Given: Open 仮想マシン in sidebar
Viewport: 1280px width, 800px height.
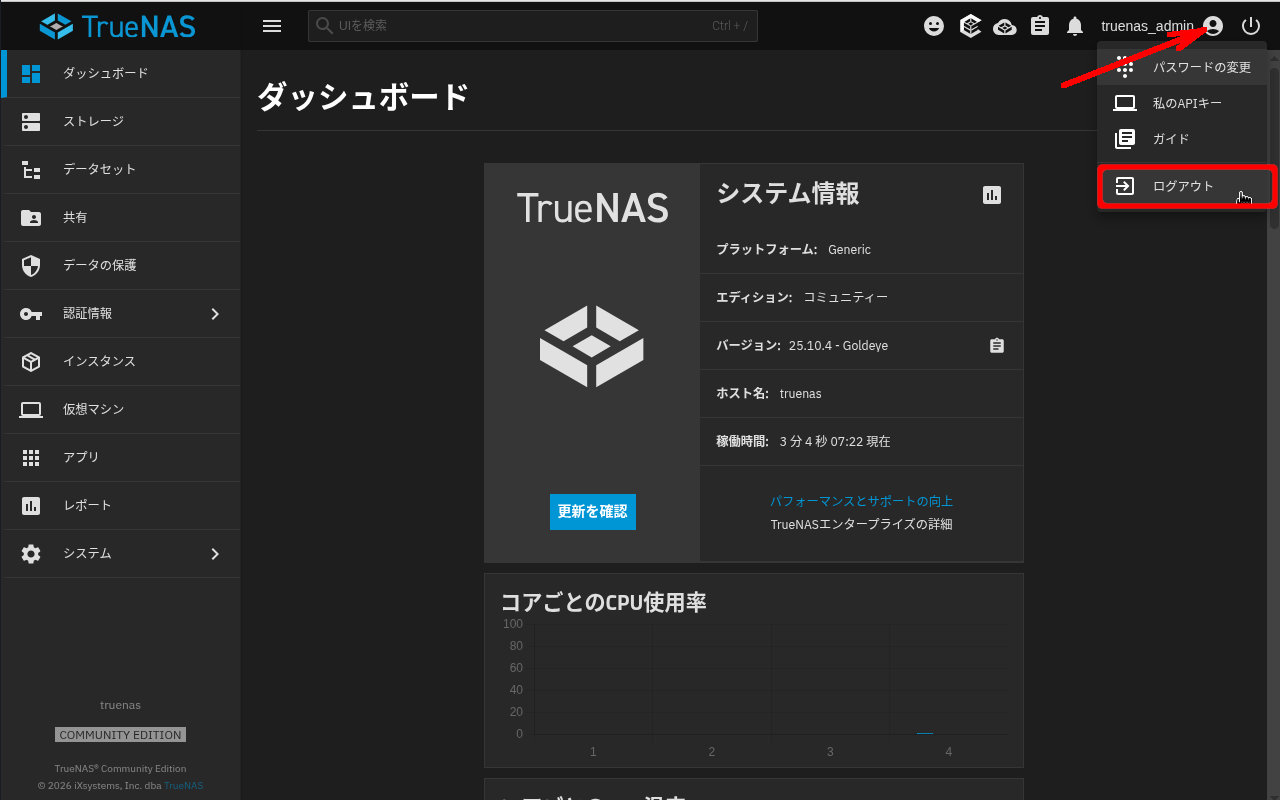Looking at the screenshot, I should pos(122,409).
